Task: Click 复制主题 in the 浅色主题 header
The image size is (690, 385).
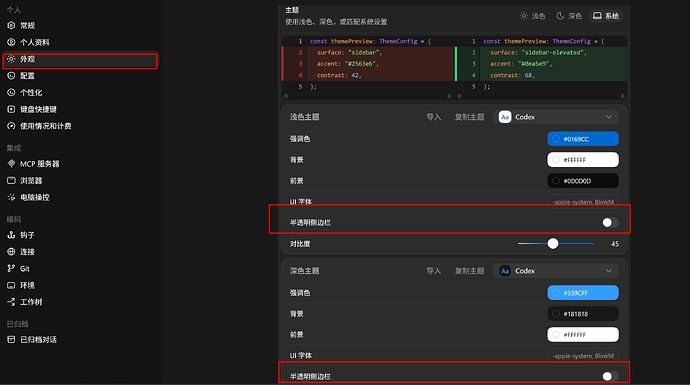Action: click(469, 117)
